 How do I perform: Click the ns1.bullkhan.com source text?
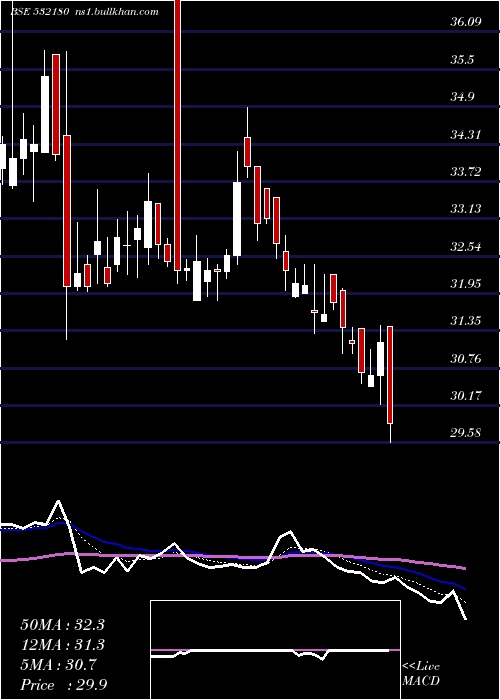[118, 12]
